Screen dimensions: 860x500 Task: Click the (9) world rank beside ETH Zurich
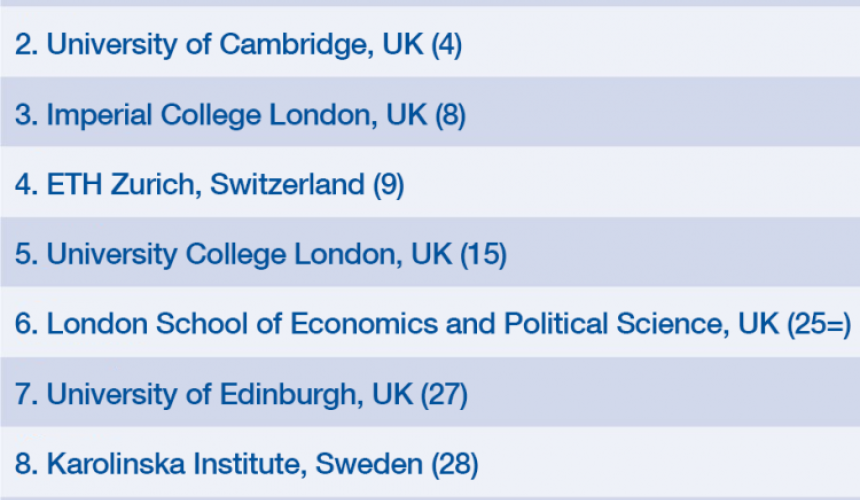point(388,184)
